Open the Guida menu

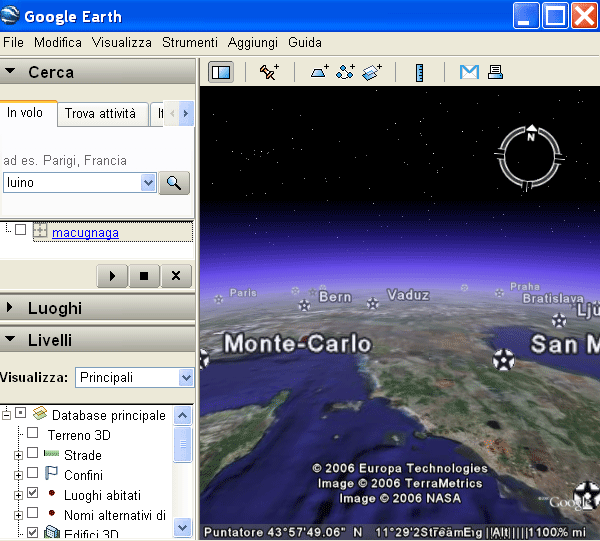click(305, 42)
